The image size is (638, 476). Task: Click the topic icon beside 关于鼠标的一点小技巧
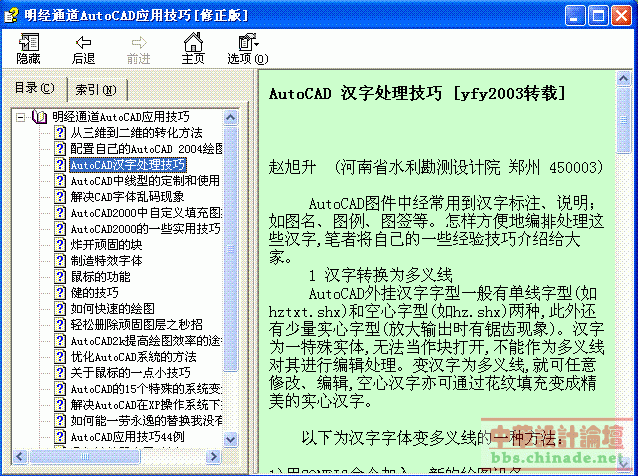click(x=60, y=373)
